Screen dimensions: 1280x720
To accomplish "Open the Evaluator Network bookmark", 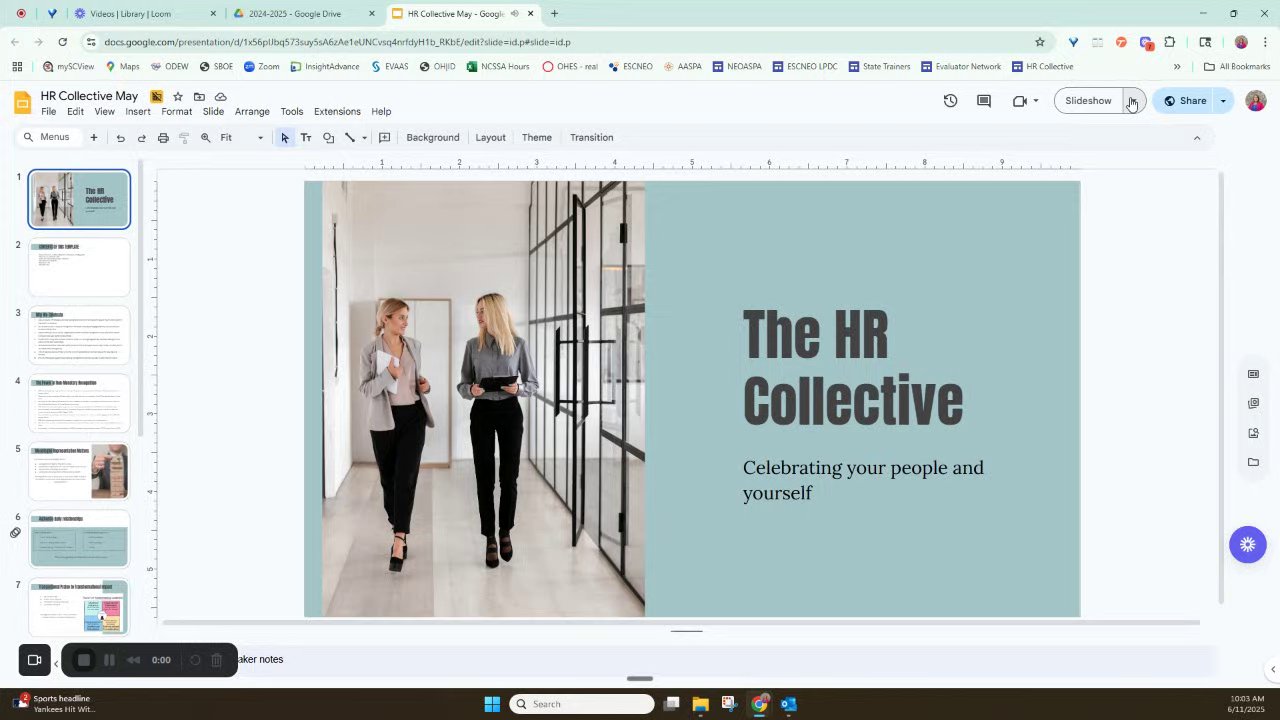I will (961, 67).
